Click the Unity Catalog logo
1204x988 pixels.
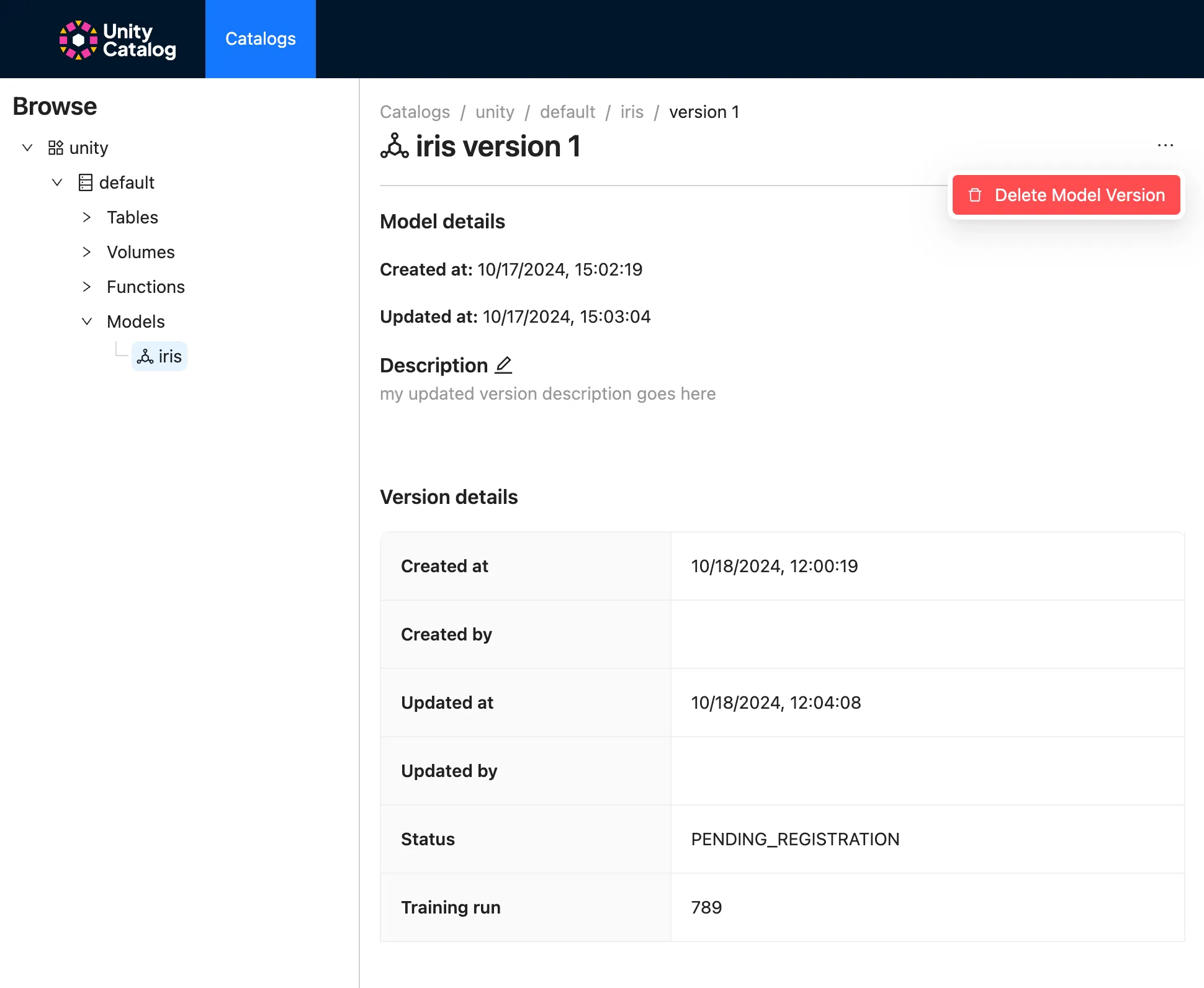point(117,40)
